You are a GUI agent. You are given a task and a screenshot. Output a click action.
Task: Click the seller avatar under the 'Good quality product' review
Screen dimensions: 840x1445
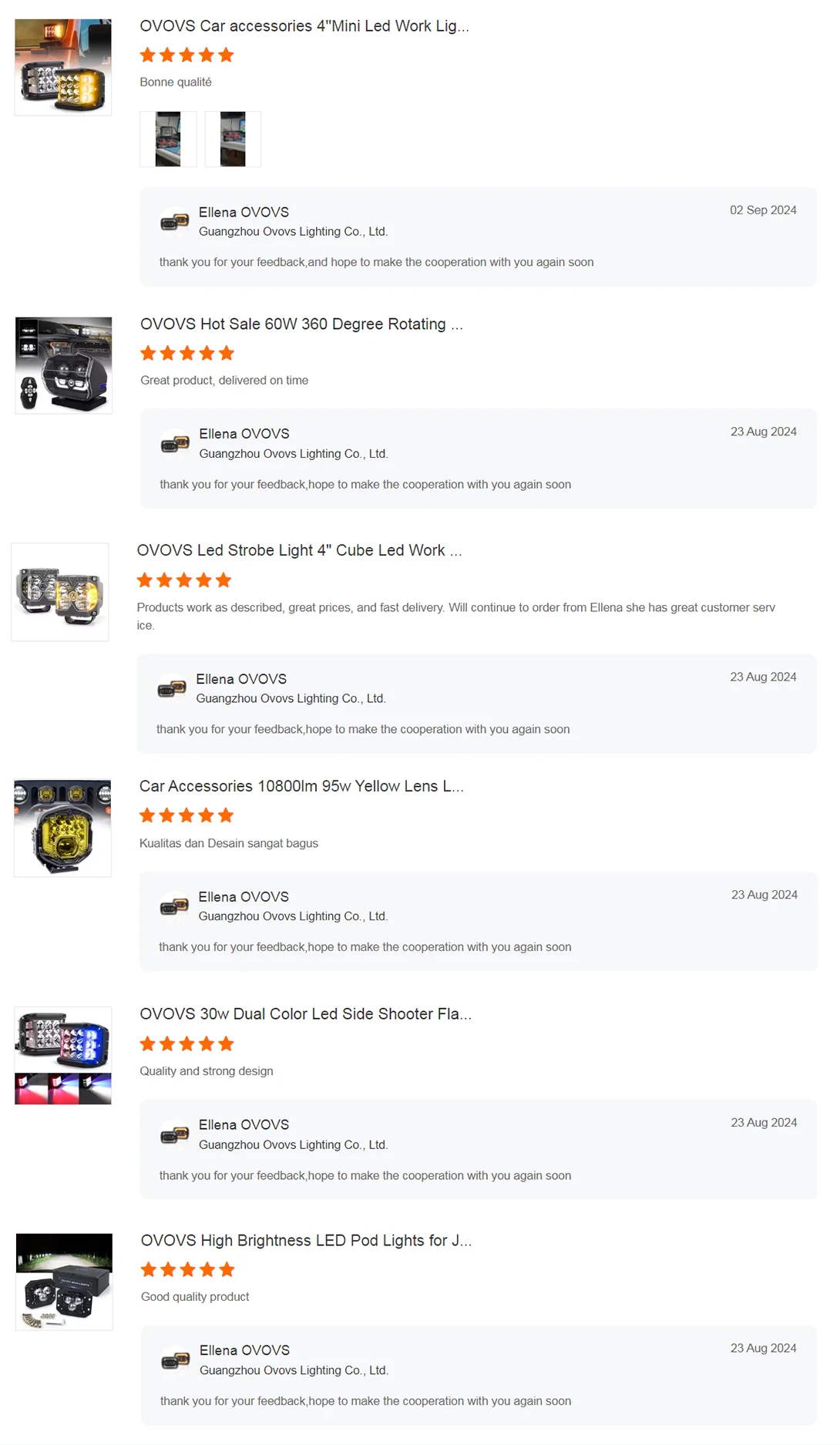click(x=176, y=1361)
